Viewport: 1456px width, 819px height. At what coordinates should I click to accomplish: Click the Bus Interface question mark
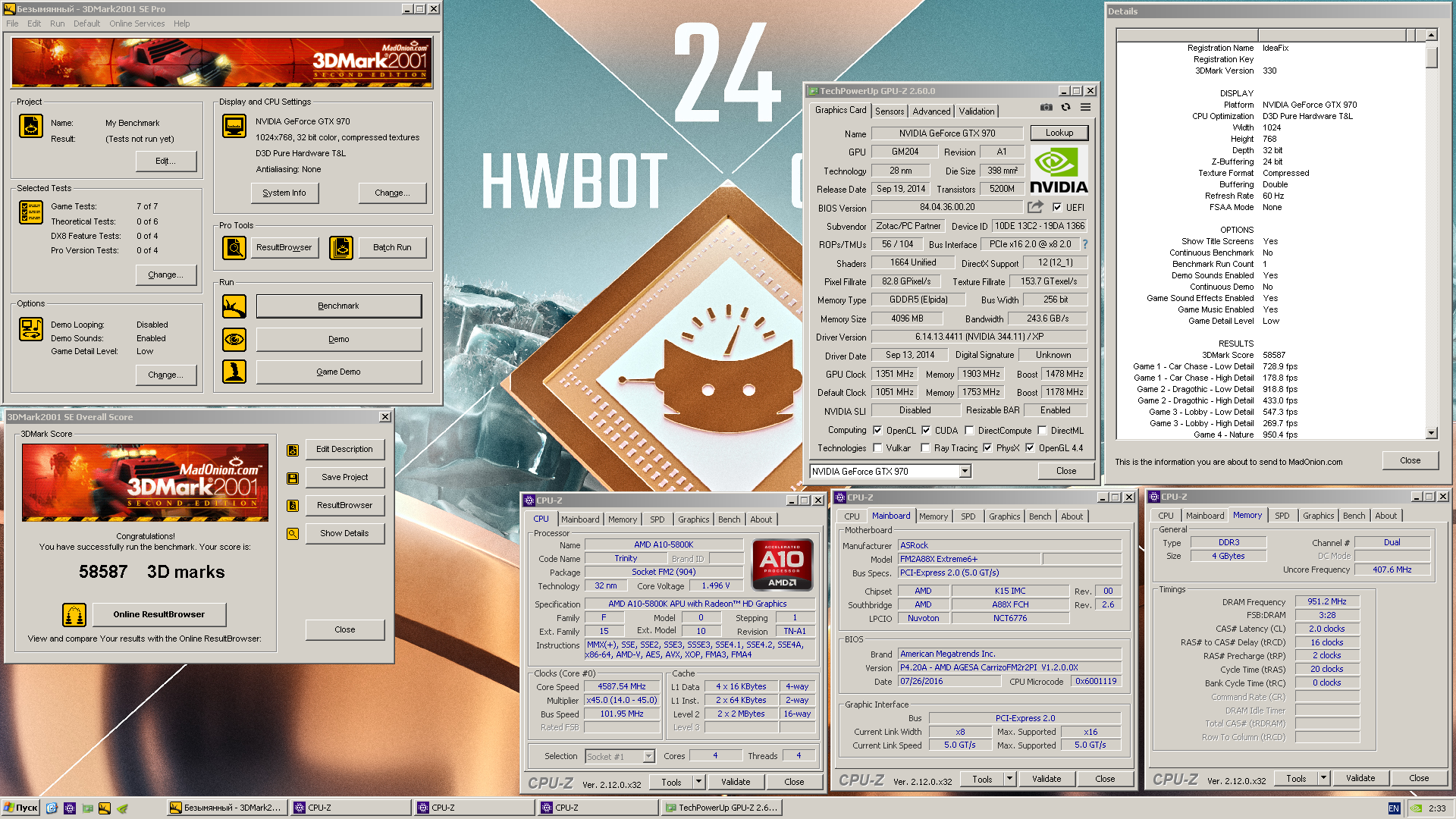click(x=1084, y=244)
